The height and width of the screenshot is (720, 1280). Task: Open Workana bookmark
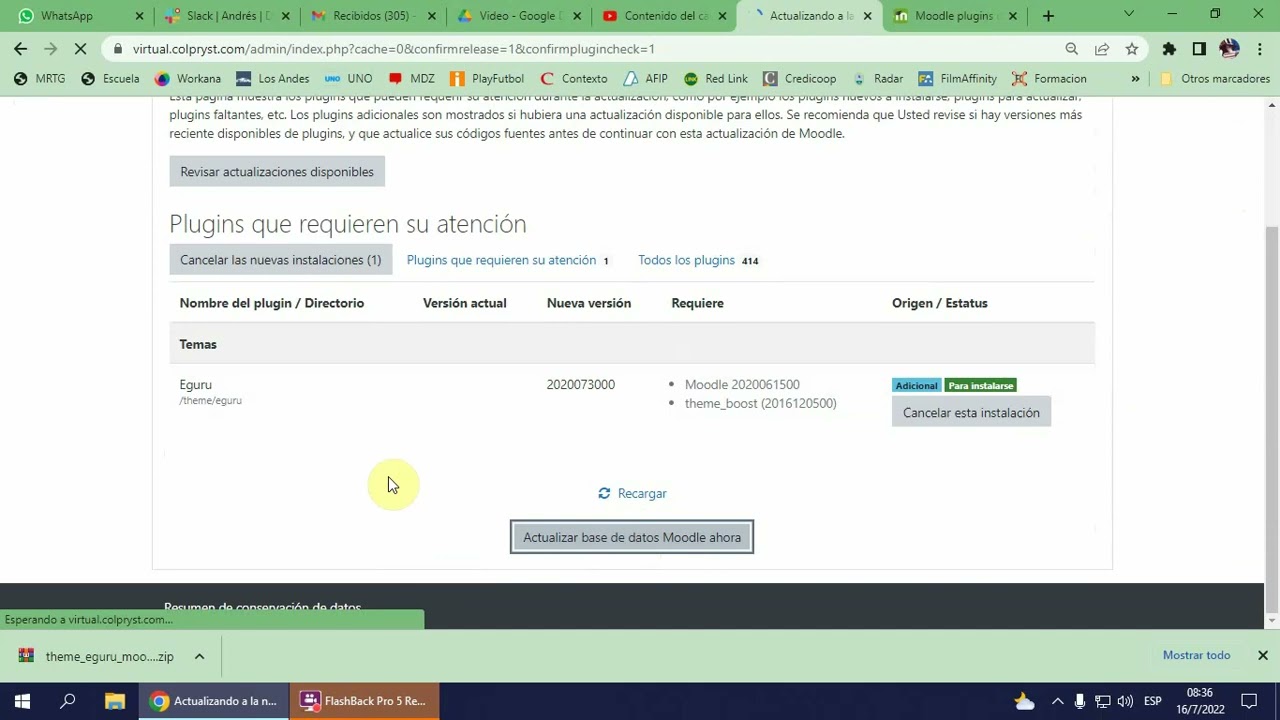coord(188,79)
